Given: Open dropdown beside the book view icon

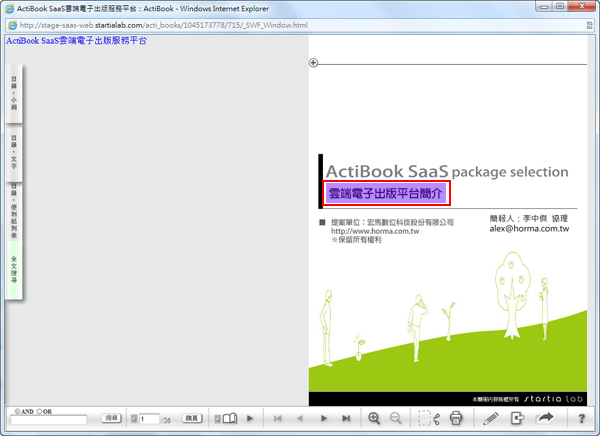Looking at the screenshot, I should tap(217, 419).
